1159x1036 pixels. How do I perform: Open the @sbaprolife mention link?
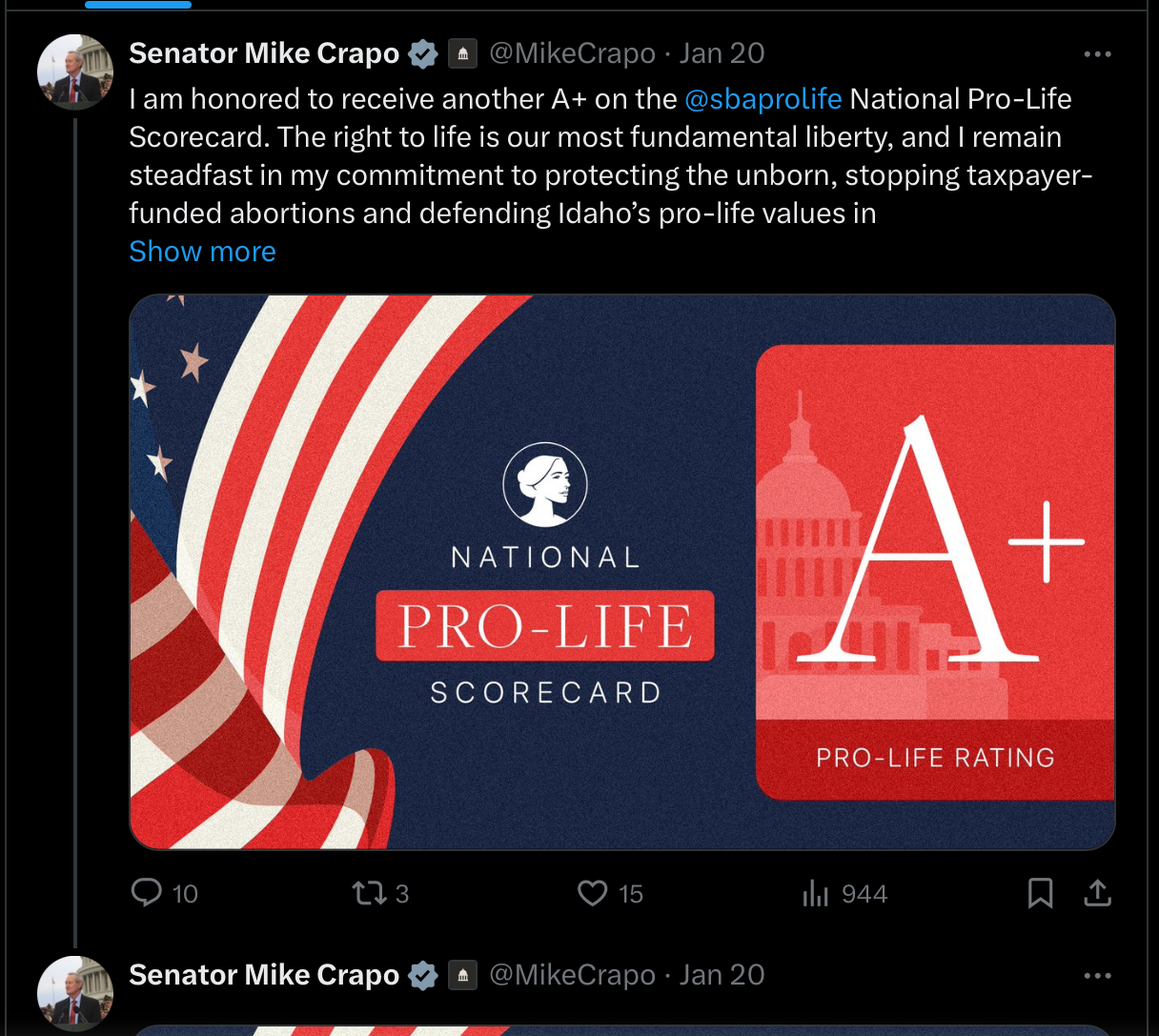[x=762, y=99]
